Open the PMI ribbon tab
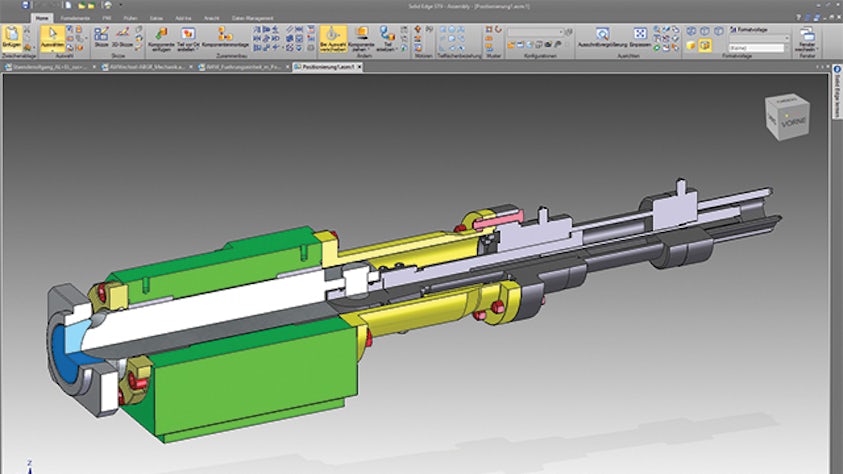The image size is (843, 474). pos(107,18)
